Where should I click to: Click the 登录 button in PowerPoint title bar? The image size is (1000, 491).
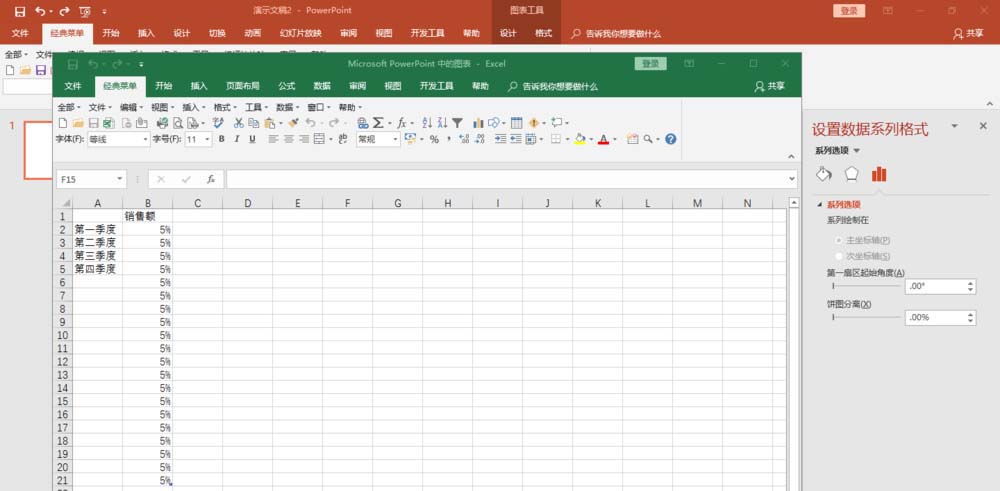[x=849, y=11]
